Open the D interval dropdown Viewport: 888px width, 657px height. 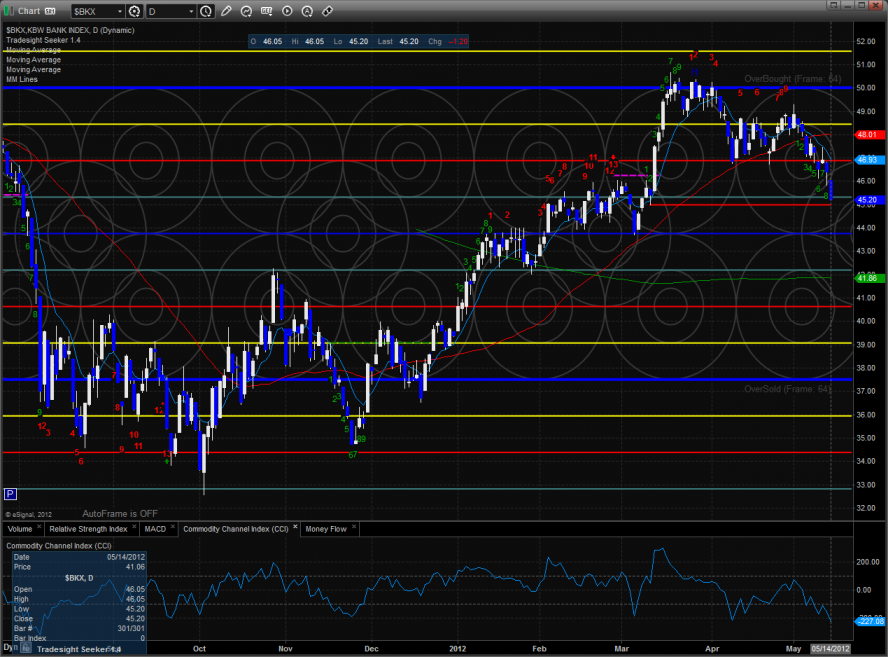click(x=190, y=11)
